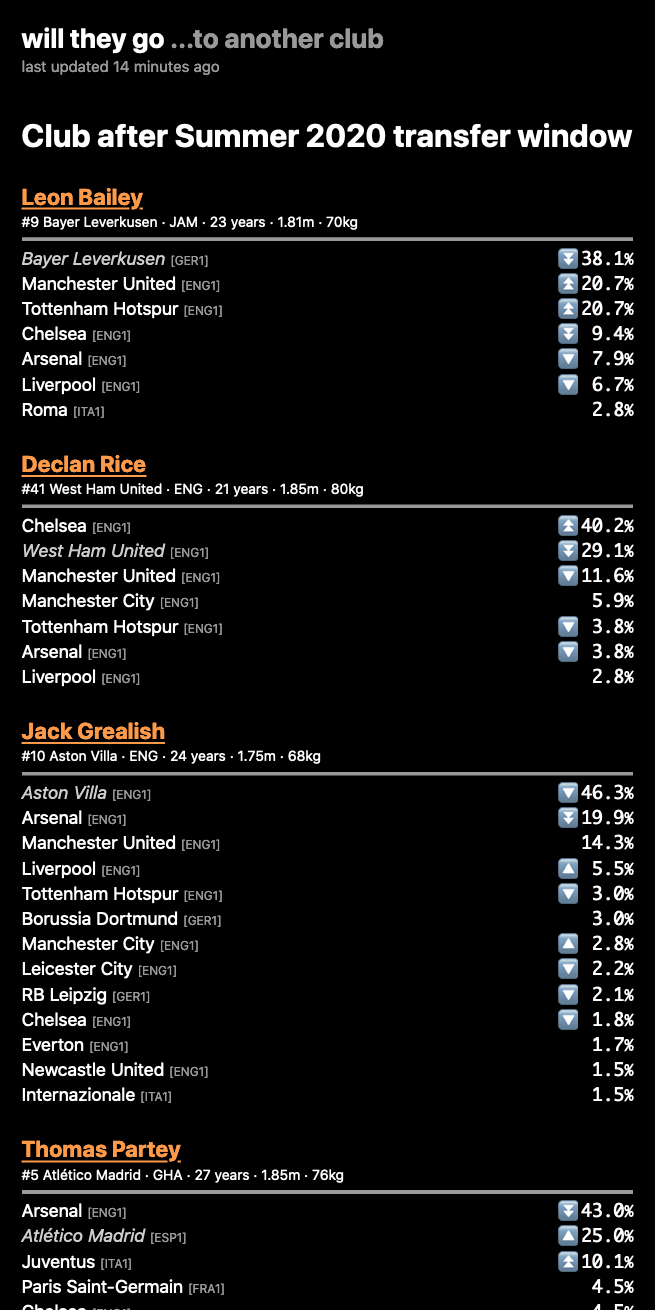
Task: Click the double up arrow beside Chelsea 40.2%
Action: point(568,526)
